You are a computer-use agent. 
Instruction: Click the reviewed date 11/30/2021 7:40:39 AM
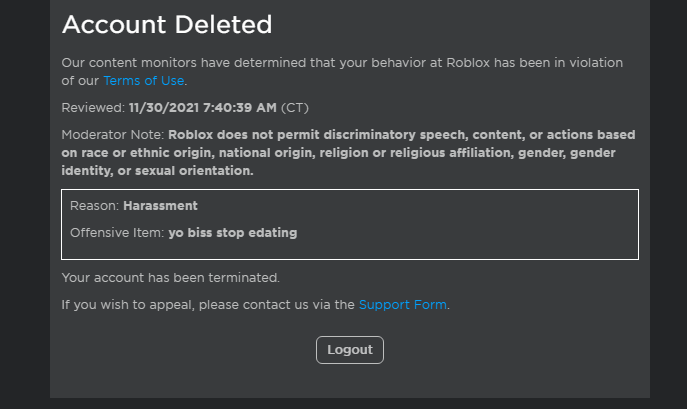(203, 108)
